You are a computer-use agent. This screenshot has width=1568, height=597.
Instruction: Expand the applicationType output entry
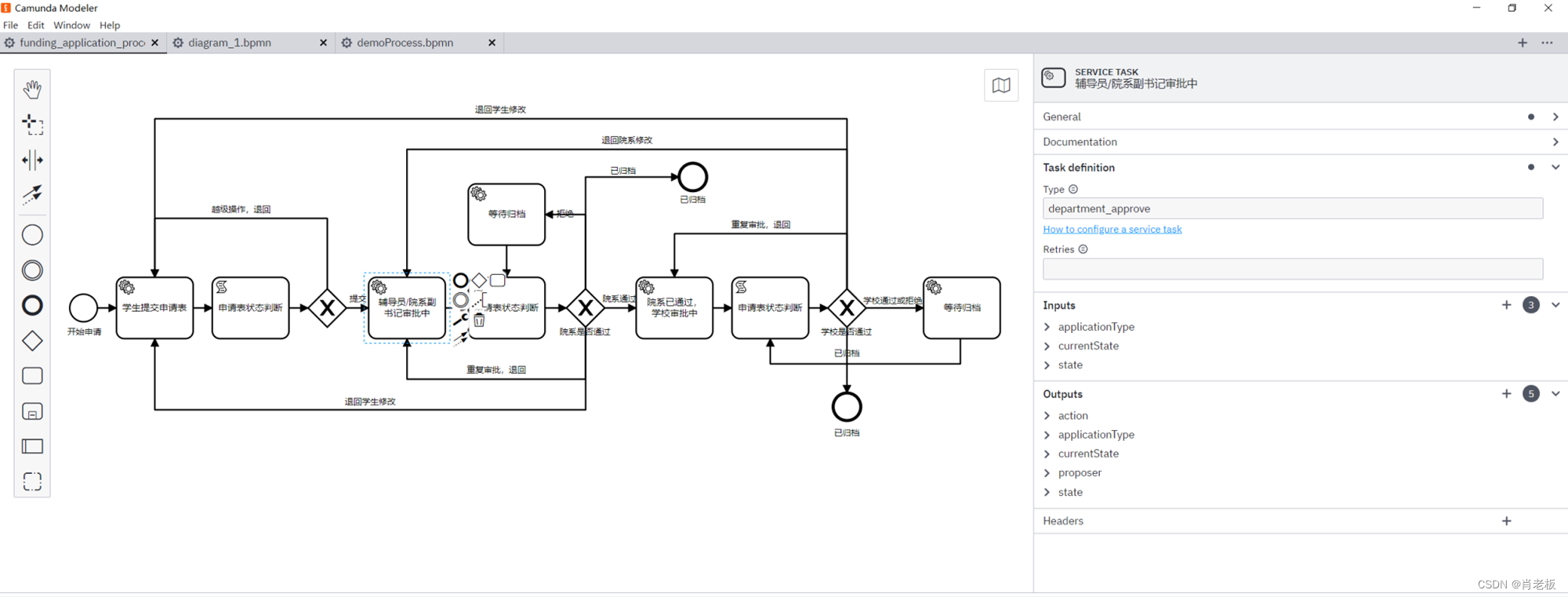pyautogui.click(x=1047, y=435)
